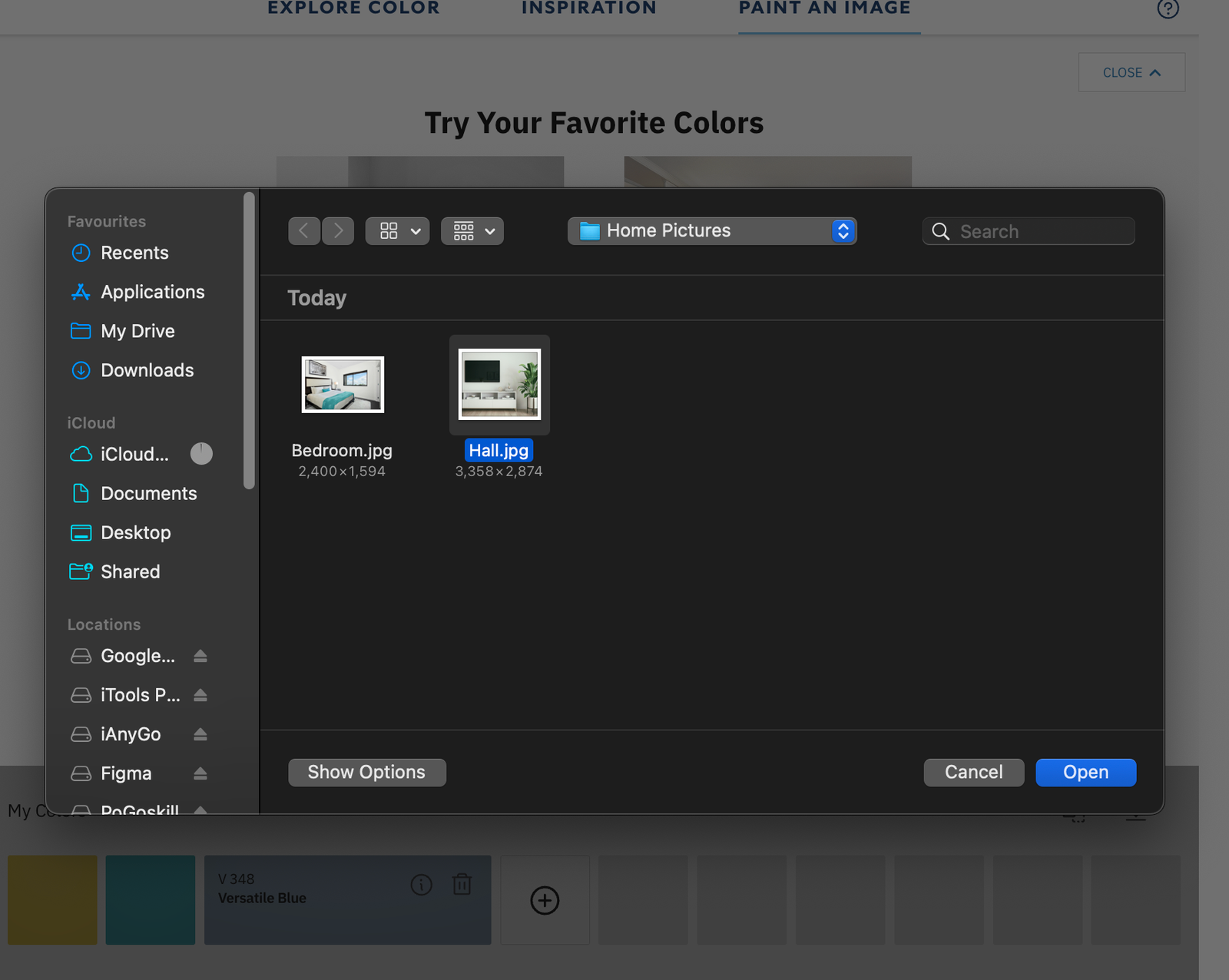The height and width of the screenshot is (980, 1229).
Task: Open the Shared folder
Action: [130, 571]
